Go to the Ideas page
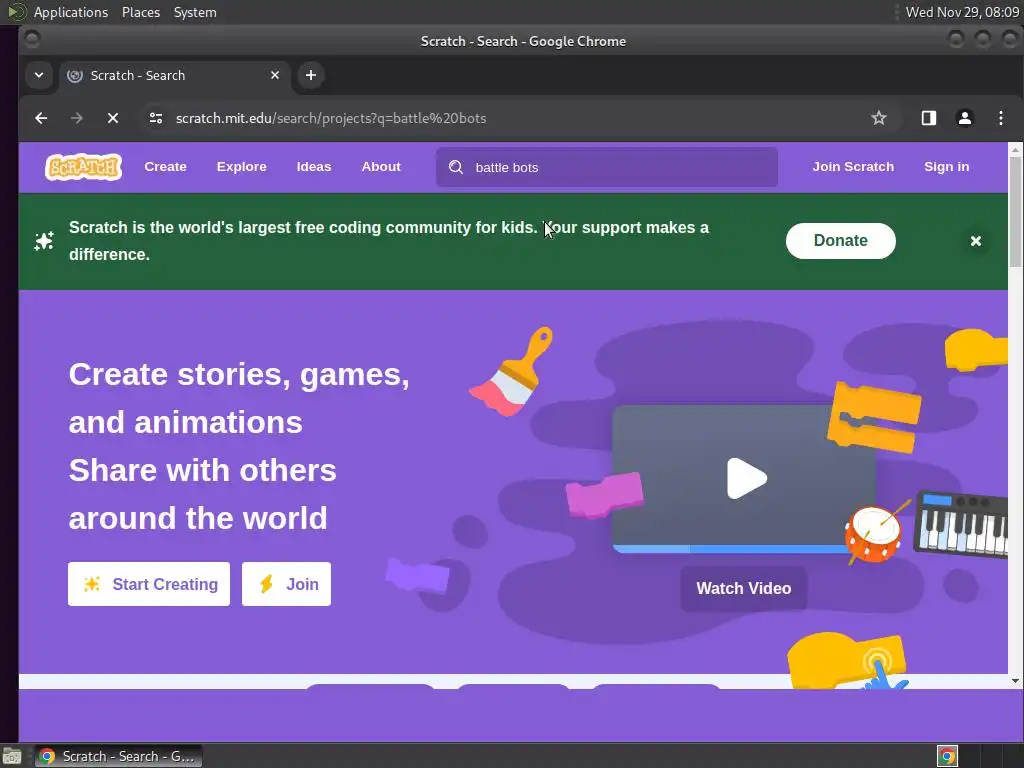 [313, 167]
